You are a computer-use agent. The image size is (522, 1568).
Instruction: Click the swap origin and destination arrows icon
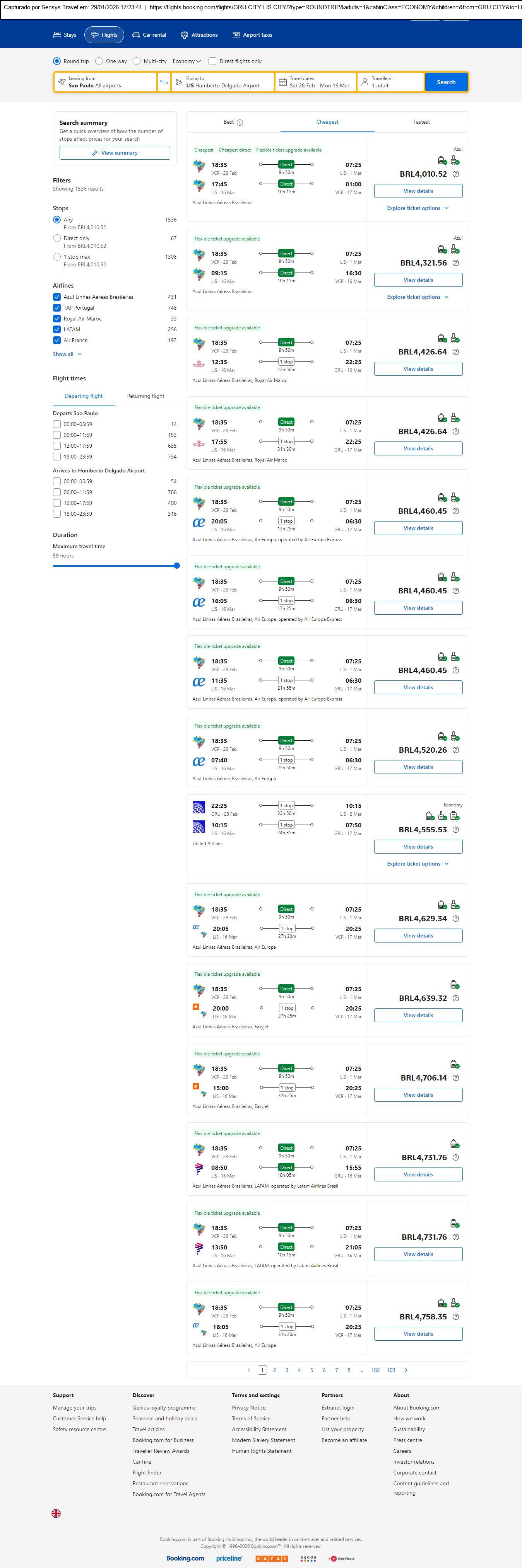point(164,82)
